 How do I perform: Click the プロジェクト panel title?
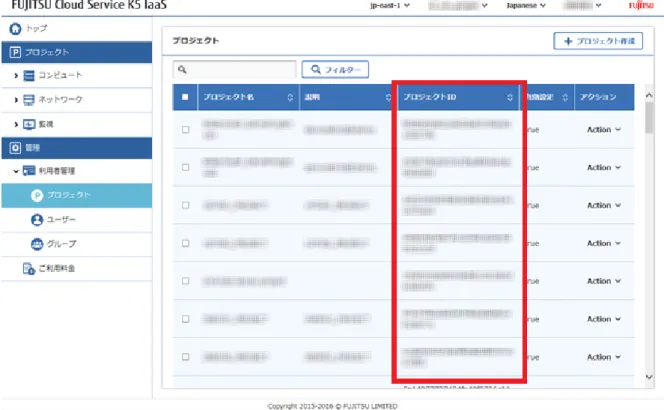pos(196,41)
